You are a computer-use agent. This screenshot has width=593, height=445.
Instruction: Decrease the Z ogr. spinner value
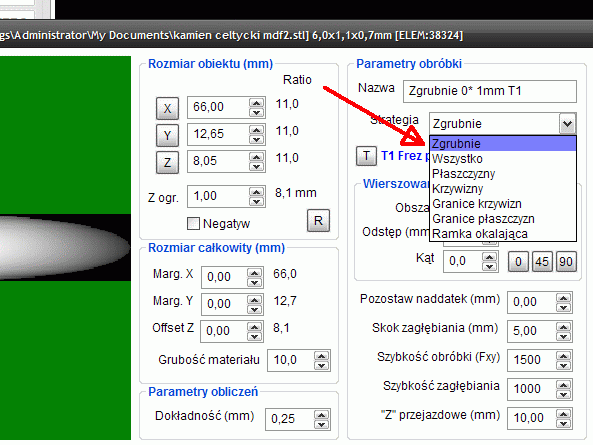256,201
